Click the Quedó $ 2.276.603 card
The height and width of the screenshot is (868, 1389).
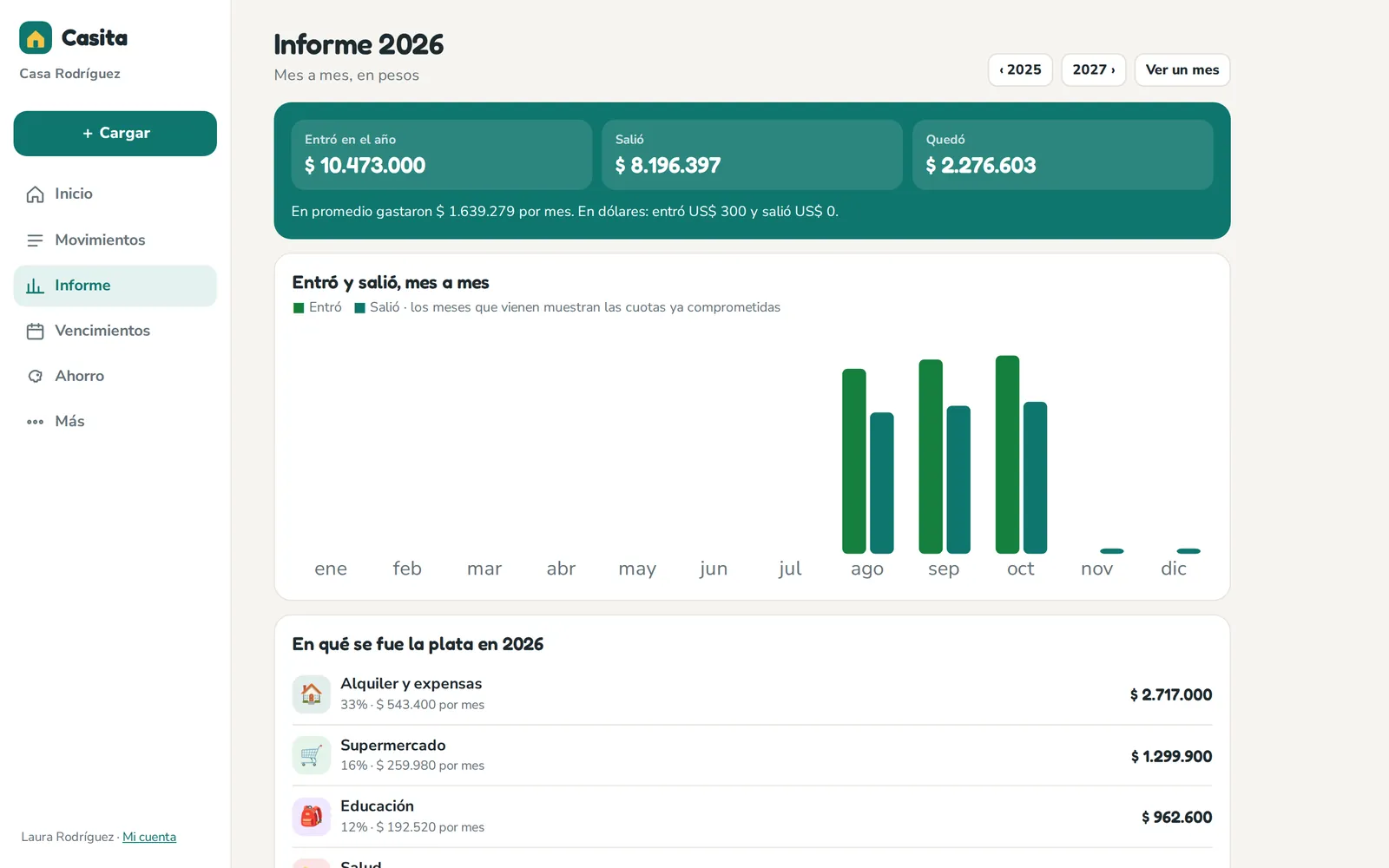click(x=1063, y=155)
